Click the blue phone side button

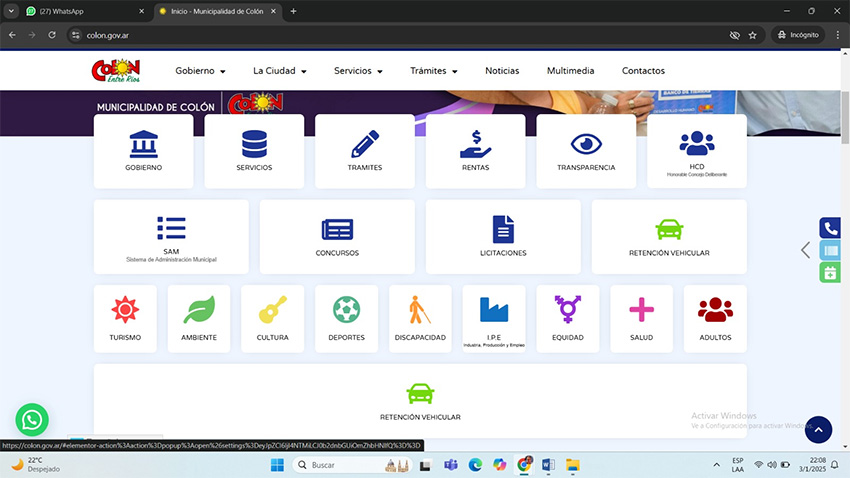coord(830,228)
